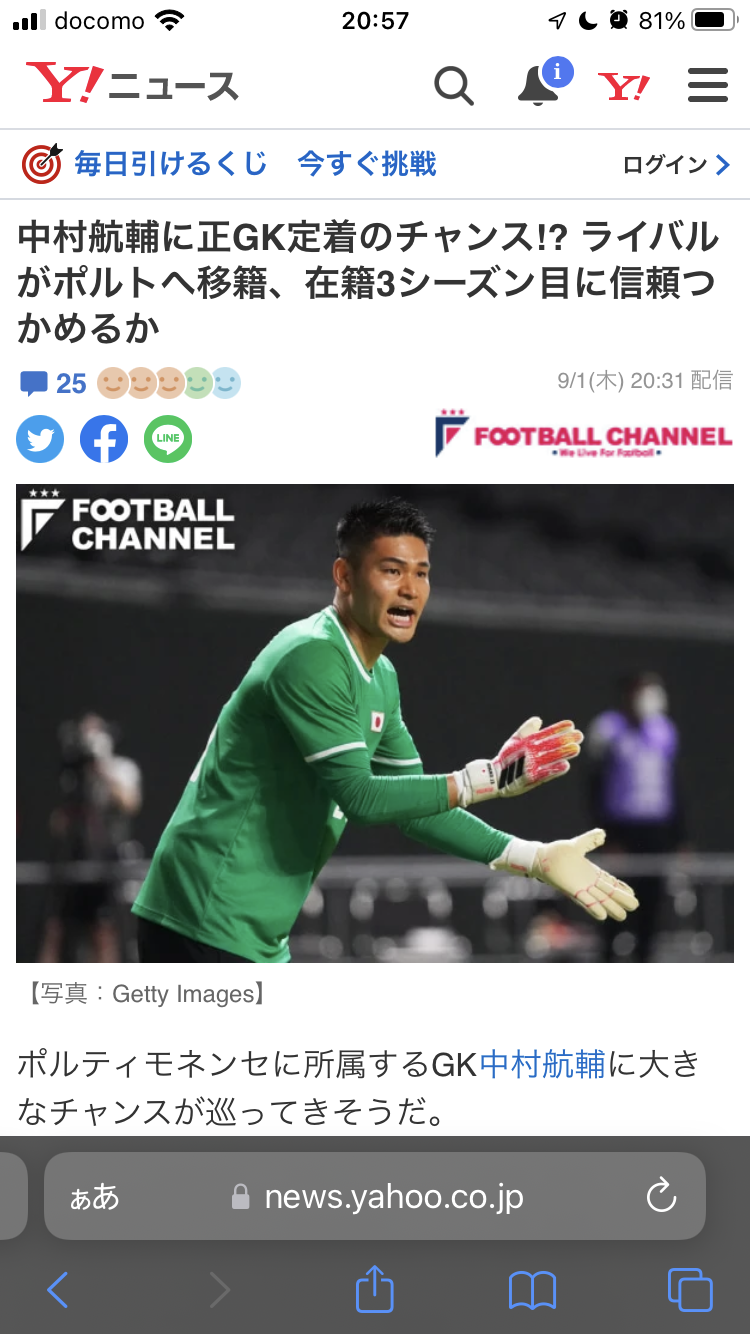Open the reaction emoji faces
This screenshot has height=1334, width=750.
coord(169,383)
